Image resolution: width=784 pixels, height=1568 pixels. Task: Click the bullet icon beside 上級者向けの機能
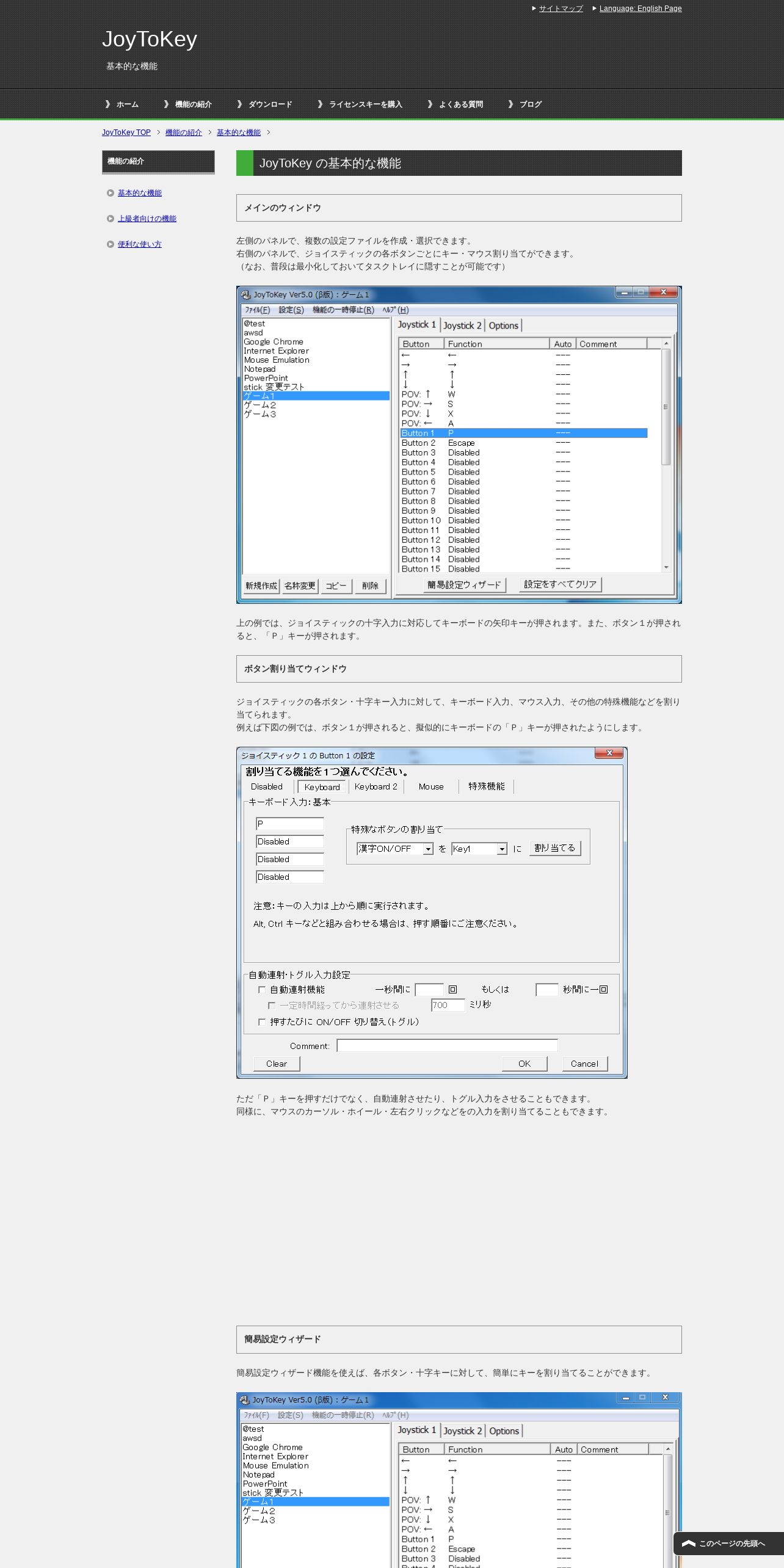point(111,219)
